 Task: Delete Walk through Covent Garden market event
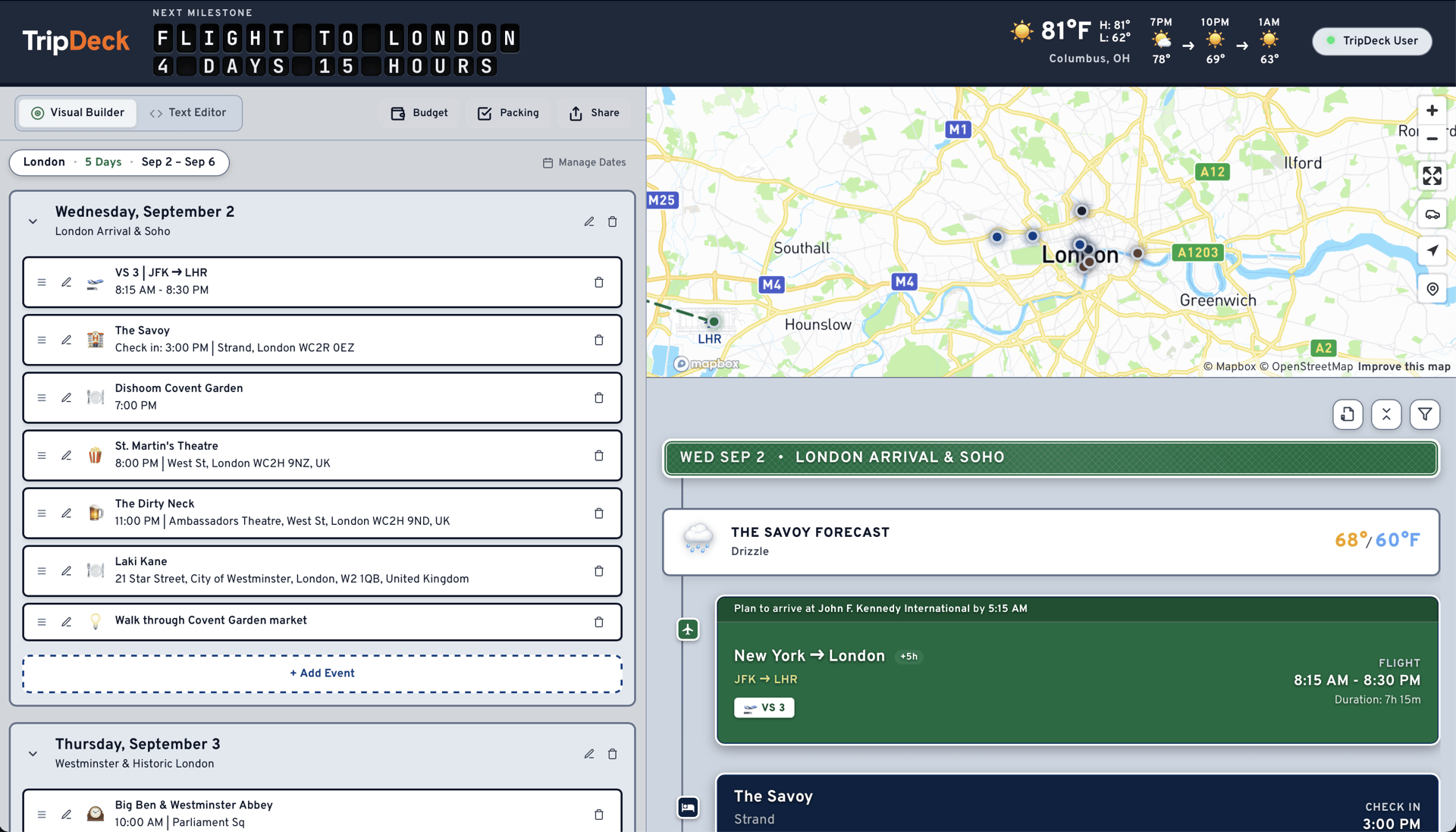point(599,622)
